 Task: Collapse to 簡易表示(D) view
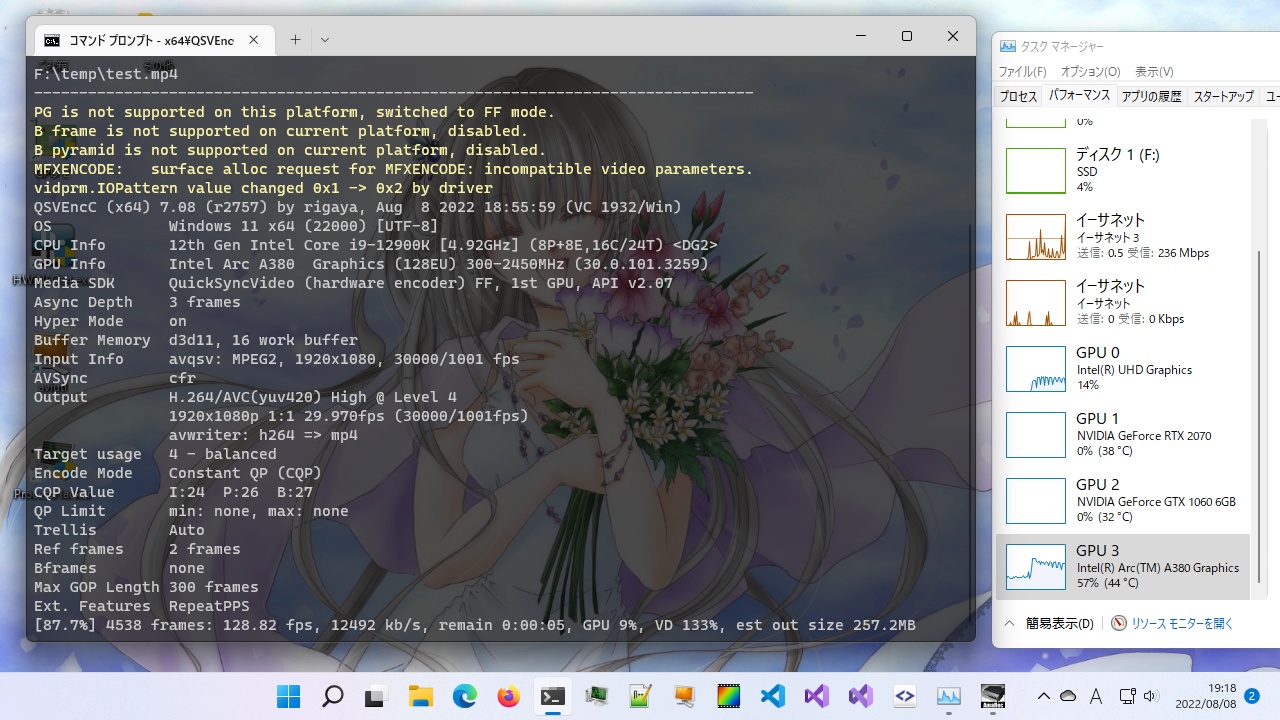(x=1048, y=623)
